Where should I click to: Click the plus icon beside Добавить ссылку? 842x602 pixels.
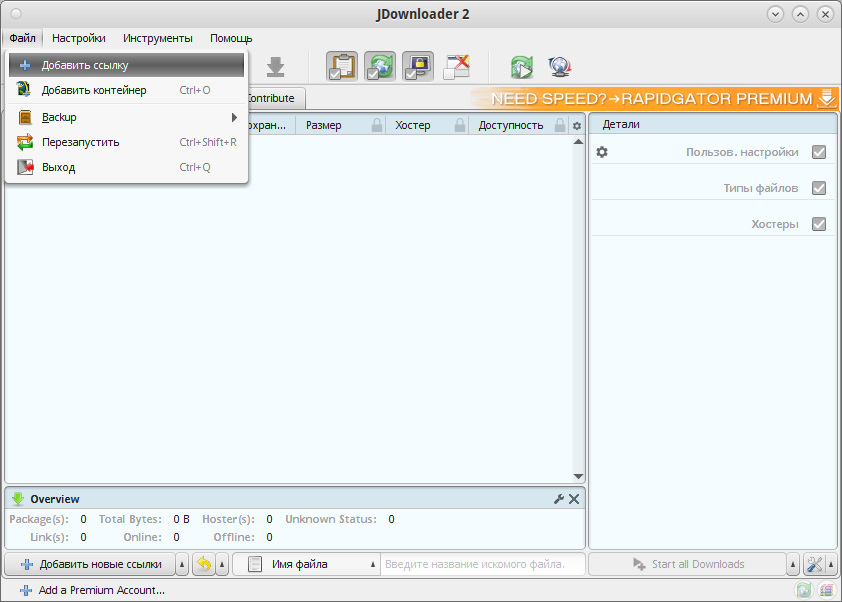click(25, 66)
